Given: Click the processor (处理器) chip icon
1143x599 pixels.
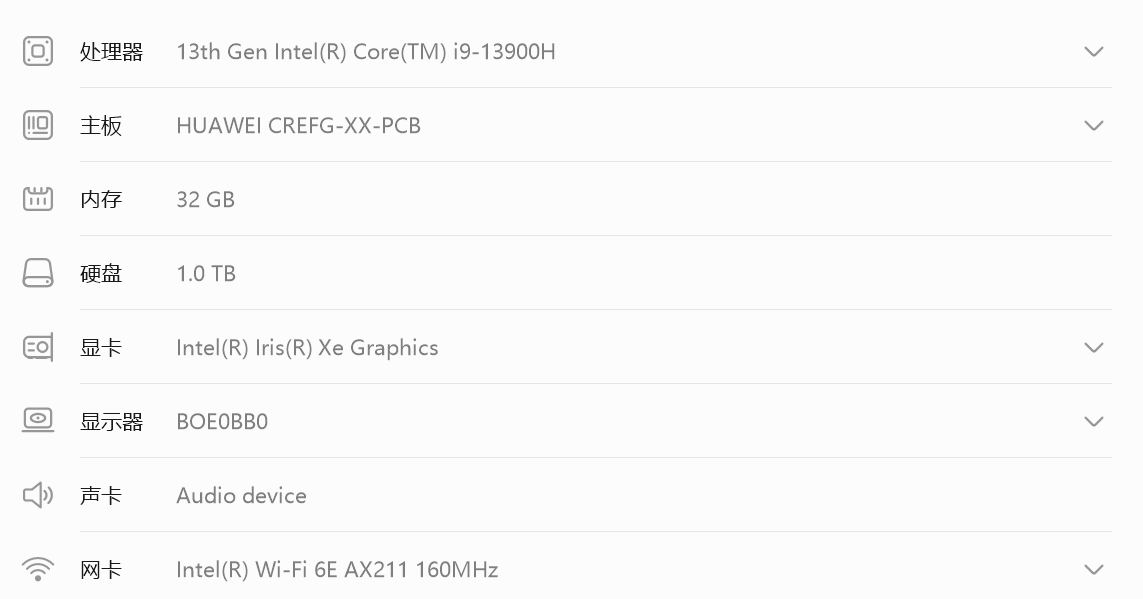Looking at the screenshot, I should click(38, 51).
